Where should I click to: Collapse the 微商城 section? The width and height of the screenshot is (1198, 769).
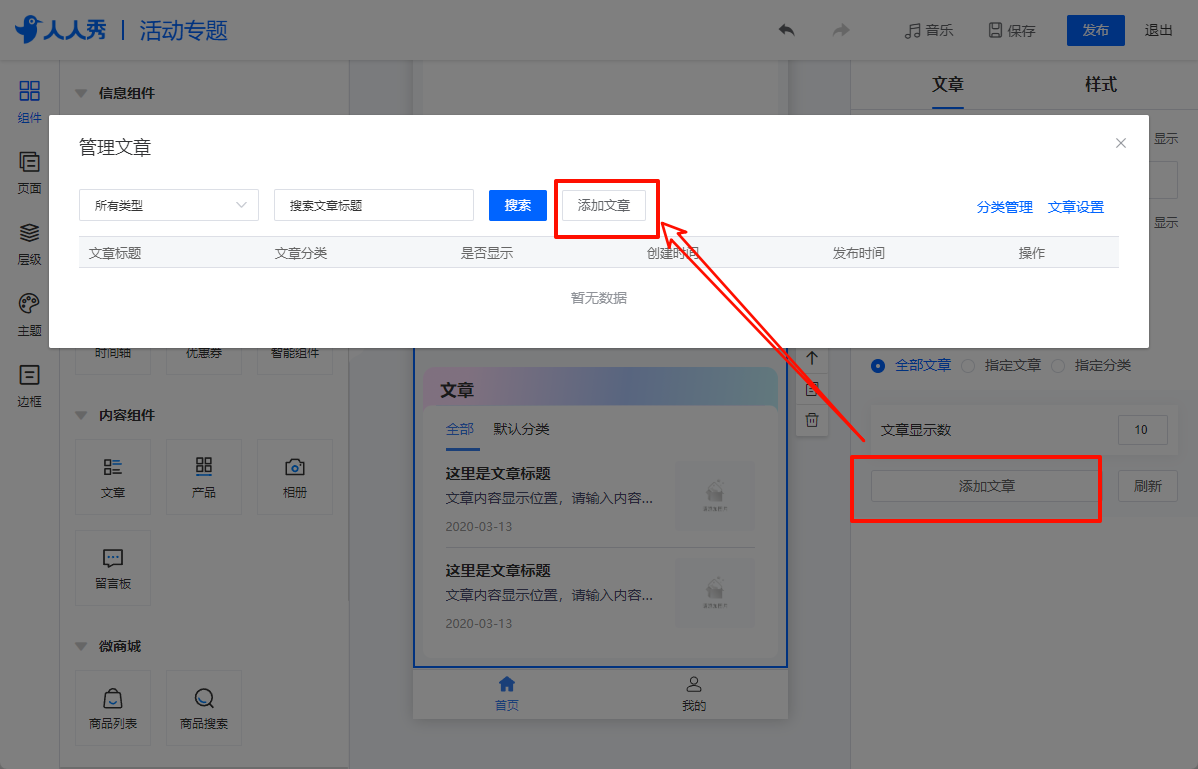coord(81,647)
